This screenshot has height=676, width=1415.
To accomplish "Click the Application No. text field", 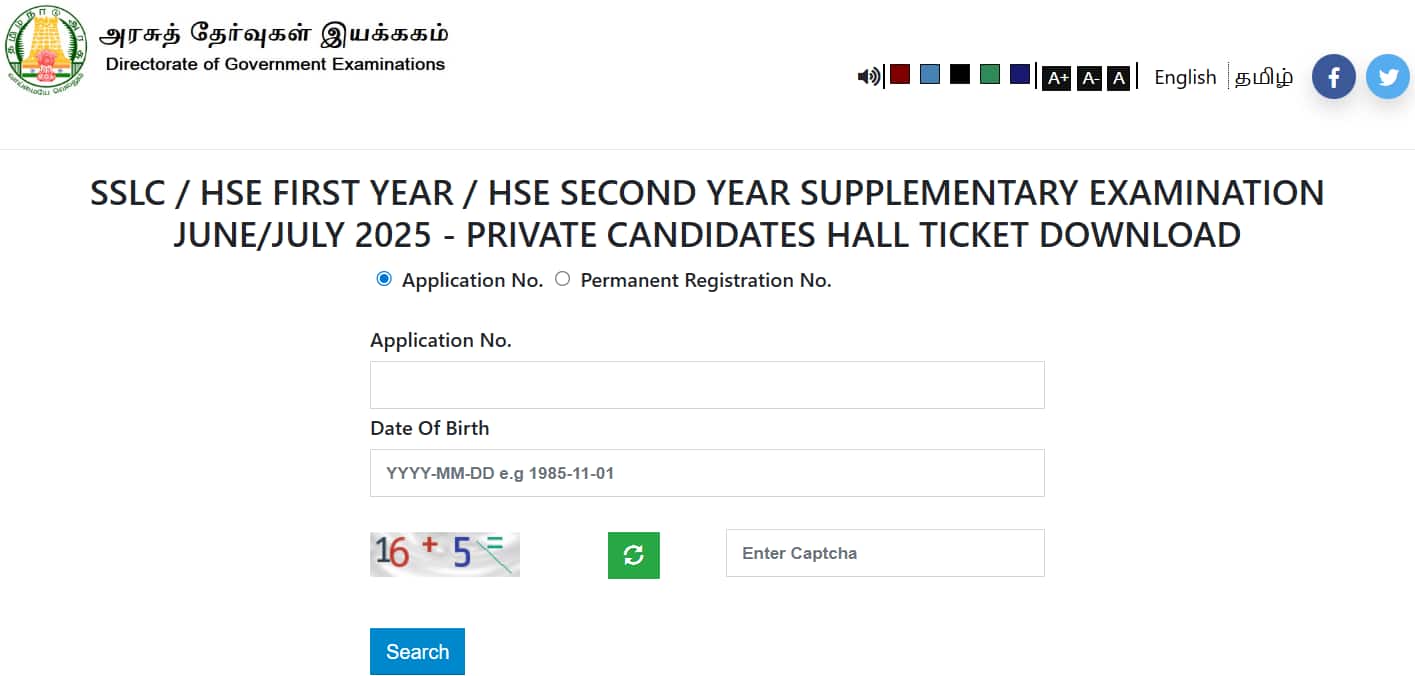I will [707, 385].
